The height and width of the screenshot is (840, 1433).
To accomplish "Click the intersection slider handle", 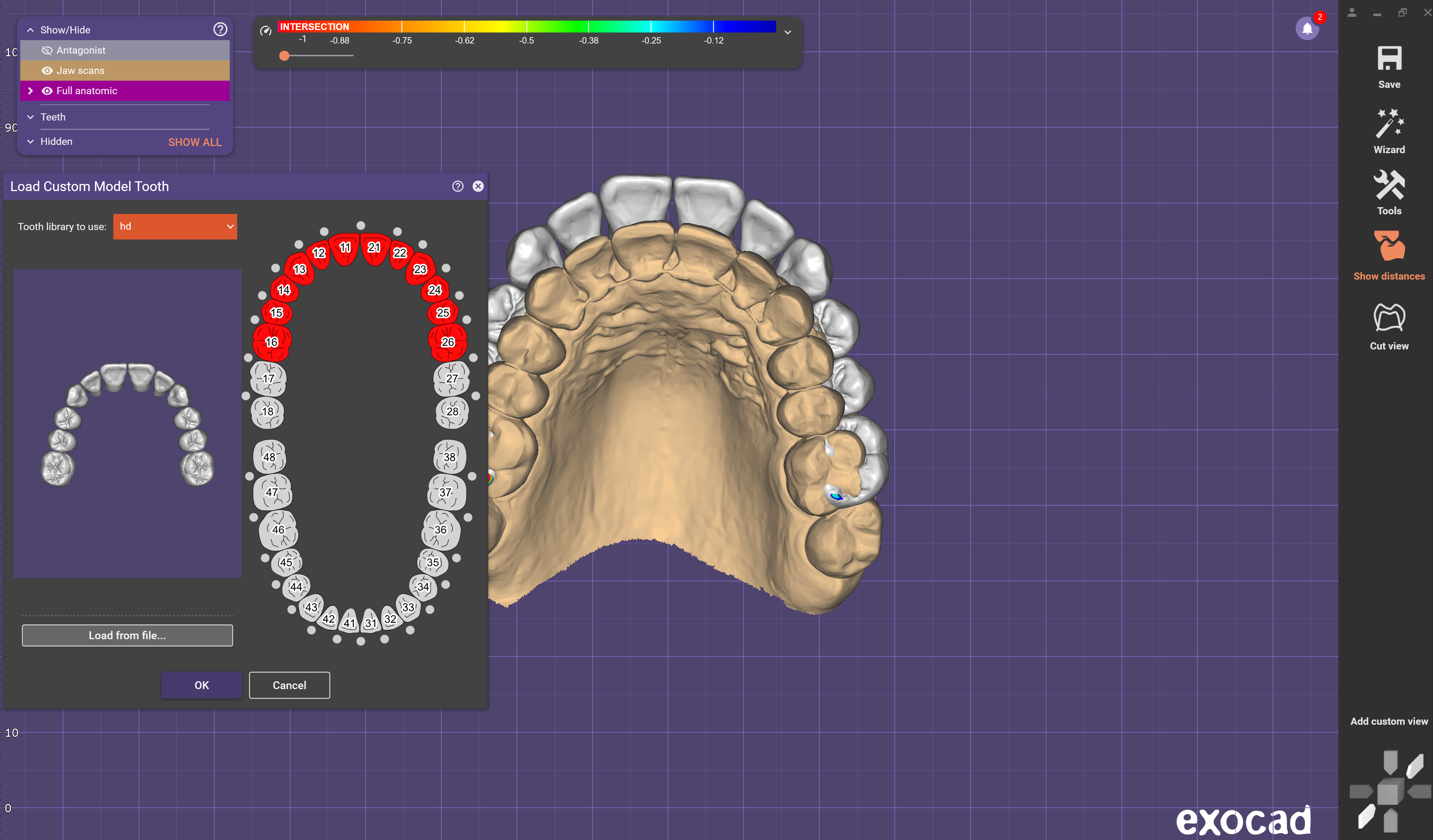I will click(284, 56).
